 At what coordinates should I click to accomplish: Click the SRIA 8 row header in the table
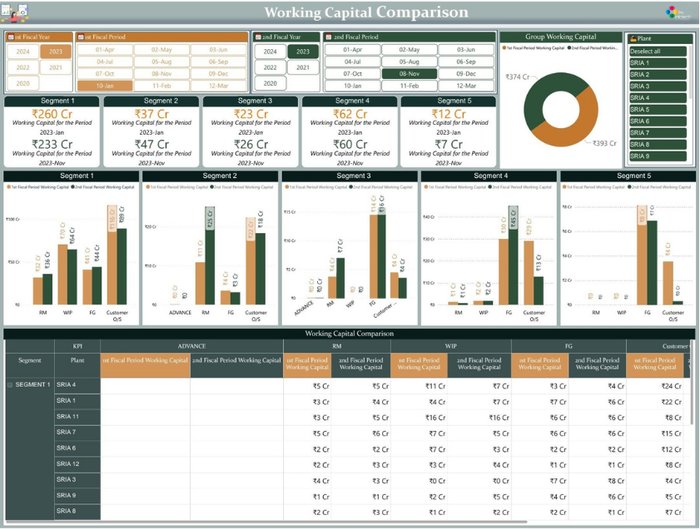coord(77,512)
